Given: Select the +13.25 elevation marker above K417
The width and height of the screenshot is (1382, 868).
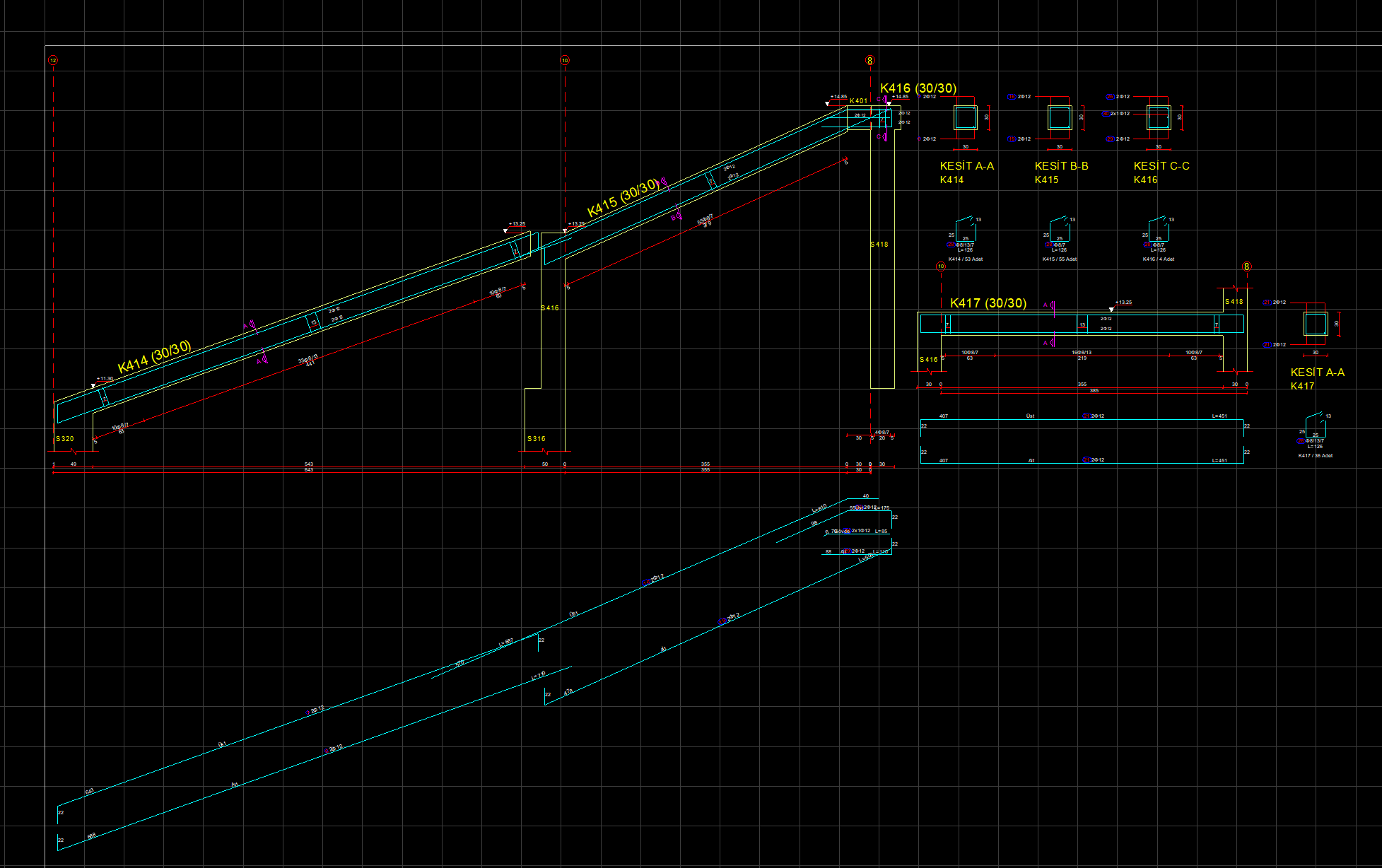Looking at the screenshot, I should coord(1123,303).
